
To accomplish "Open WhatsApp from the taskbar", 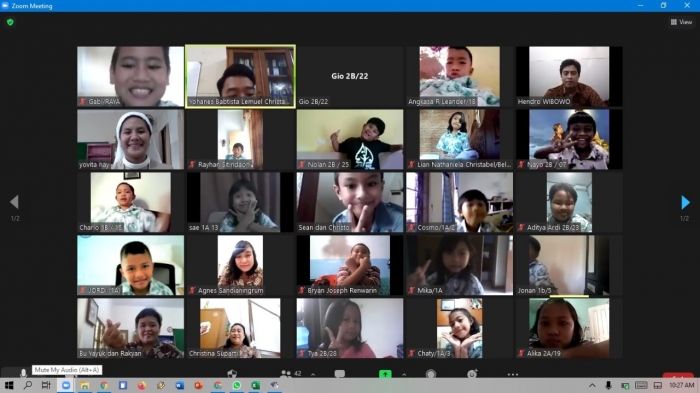I will click(x=237, y=385).
